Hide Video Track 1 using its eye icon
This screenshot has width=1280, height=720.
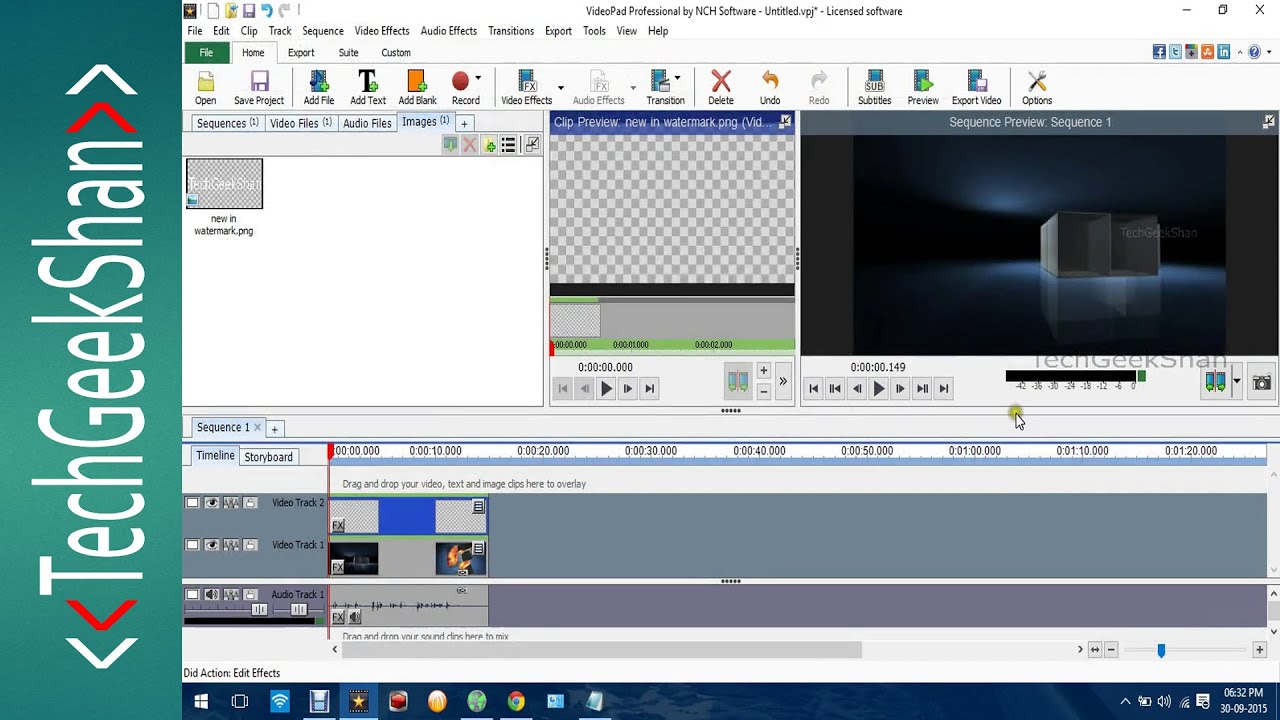(x=212, y=545)
